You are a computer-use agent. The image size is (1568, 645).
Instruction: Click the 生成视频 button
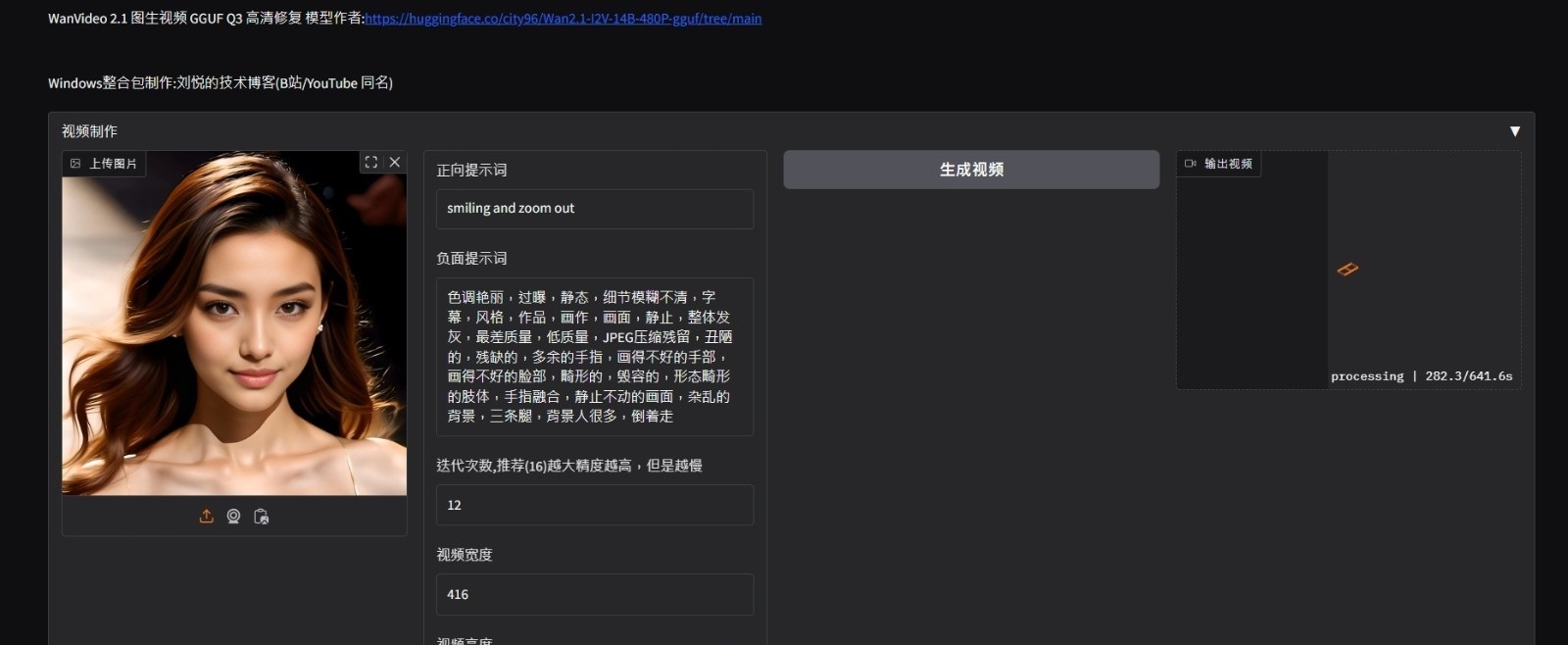971,170
